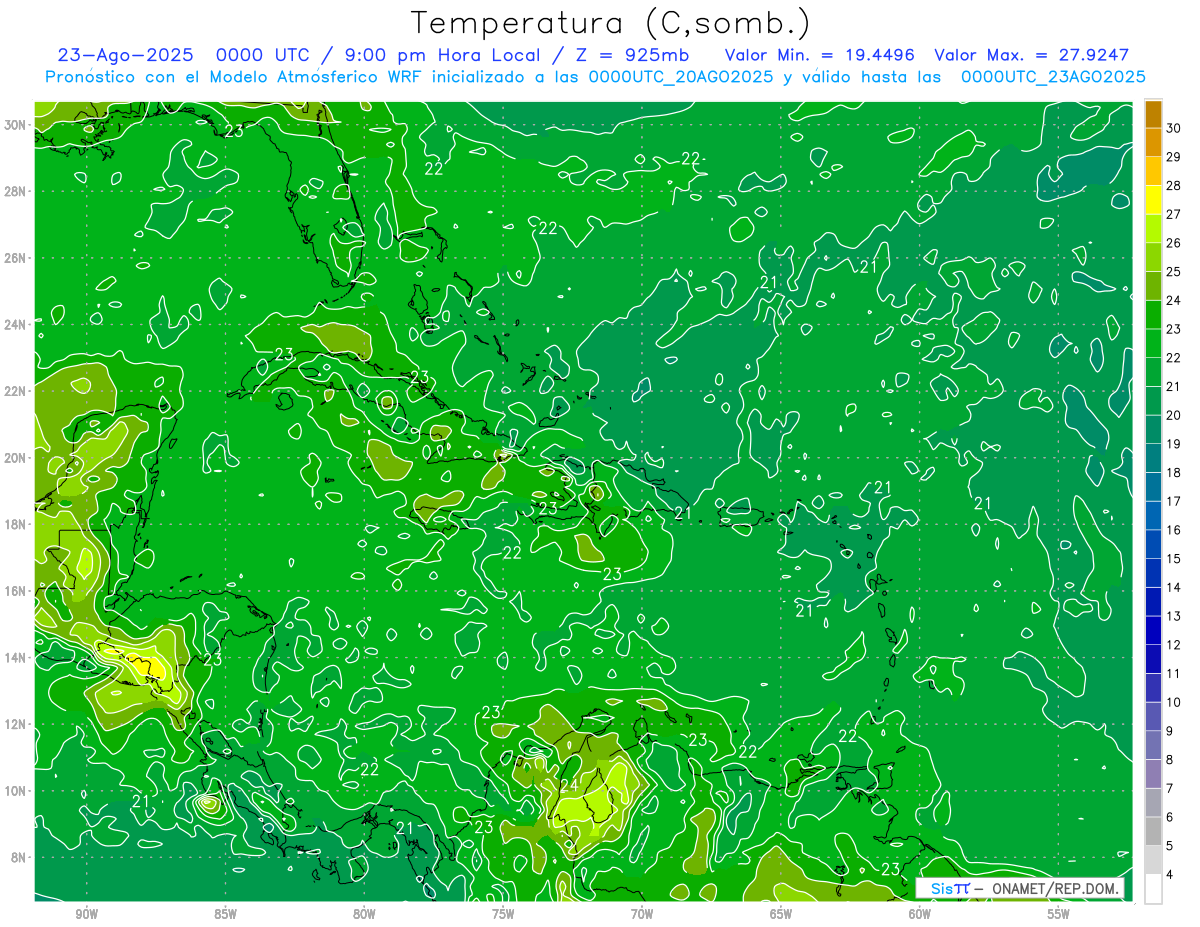Screen dimensions: 1200x927
Task: Select the teal swatch between 19 and 20
Action: click(1154, 430)
